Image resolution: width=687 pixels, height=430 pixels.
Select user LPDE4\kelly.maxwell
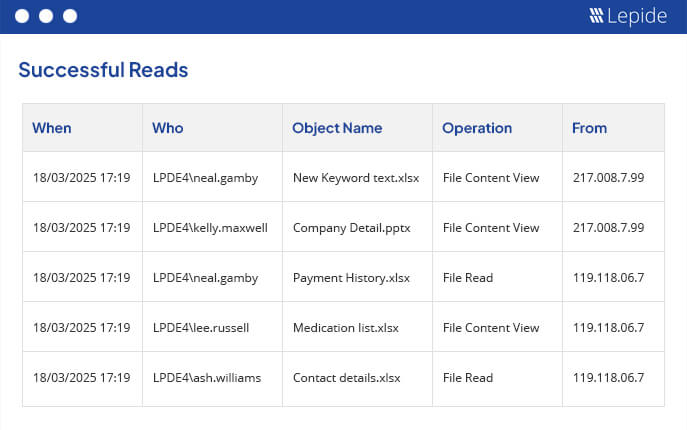pos(210,228)
